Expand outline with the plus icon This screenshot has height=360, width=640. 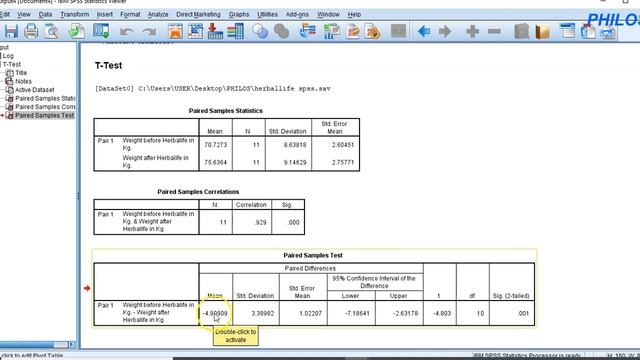coord(472,31)
